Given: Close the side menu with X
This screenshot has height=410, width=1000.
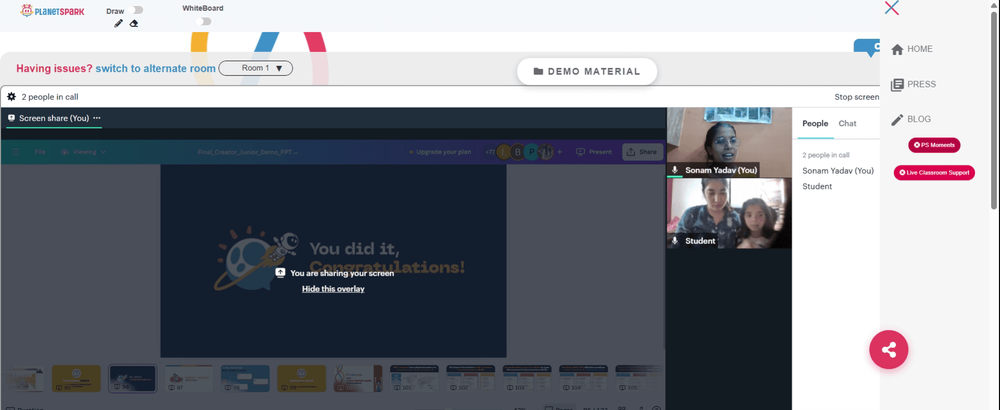Looking at the screenshot, I should point(892,8).
